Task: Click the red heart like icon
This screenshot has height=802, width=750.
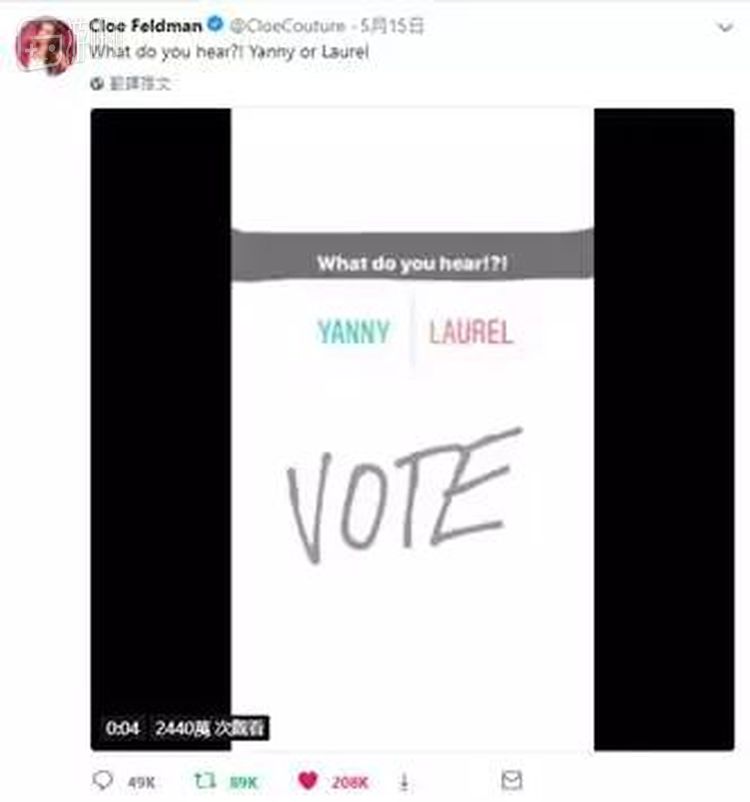Action: [x=308, y=781]
